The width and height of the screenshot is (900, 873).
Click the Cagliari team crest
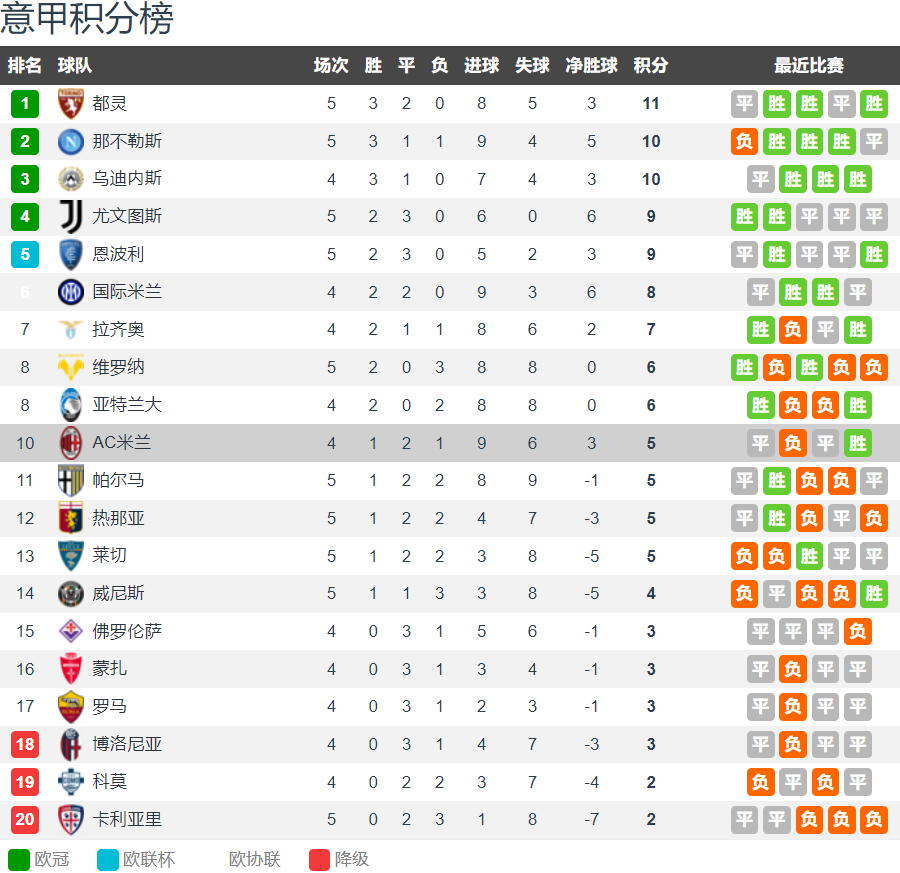click(x=71, y=819)
